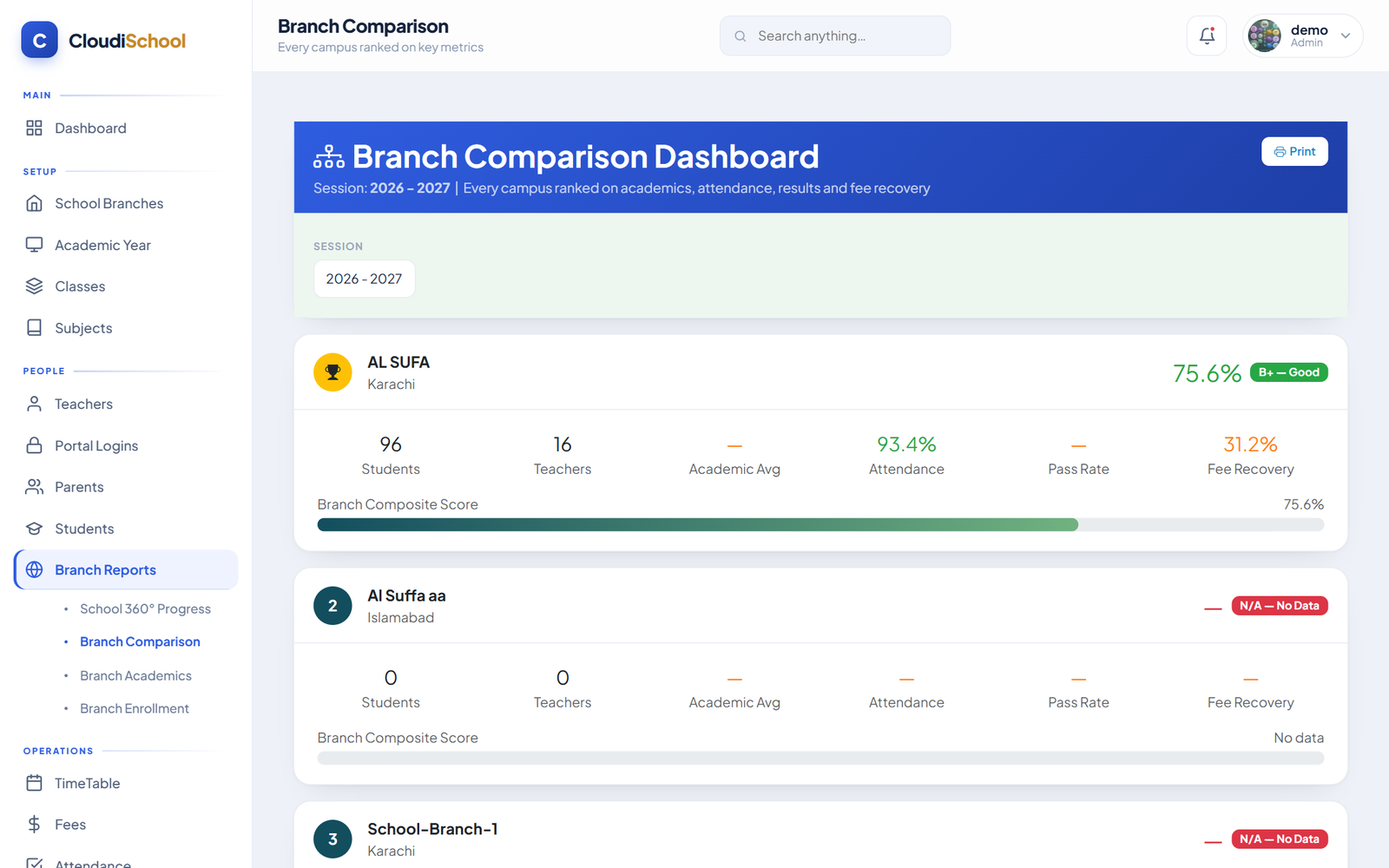Focus the Search anything field
Viewport: 1389px width, 868px height.
click(835, 36)
